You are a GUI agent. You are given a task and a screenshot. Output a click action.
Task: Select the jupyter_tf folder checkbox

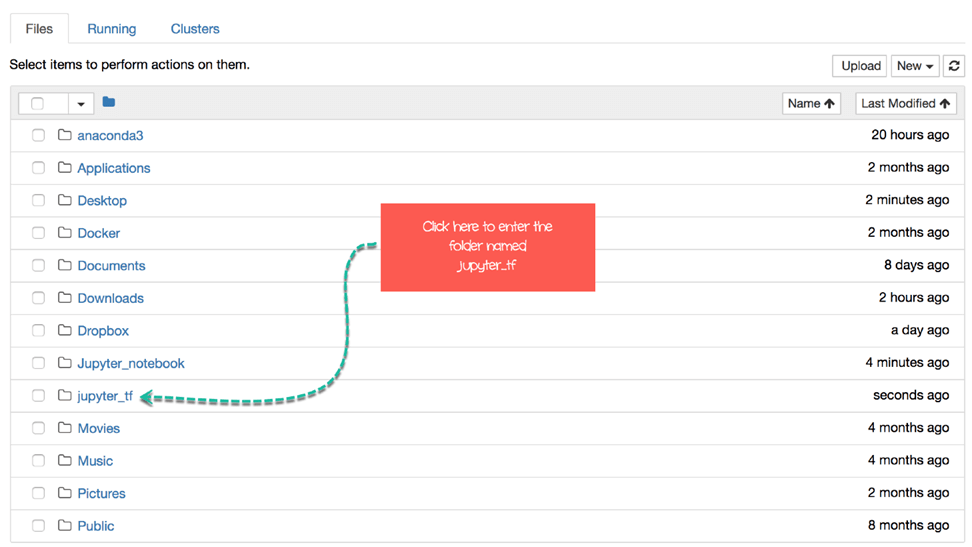pos(38,396)
